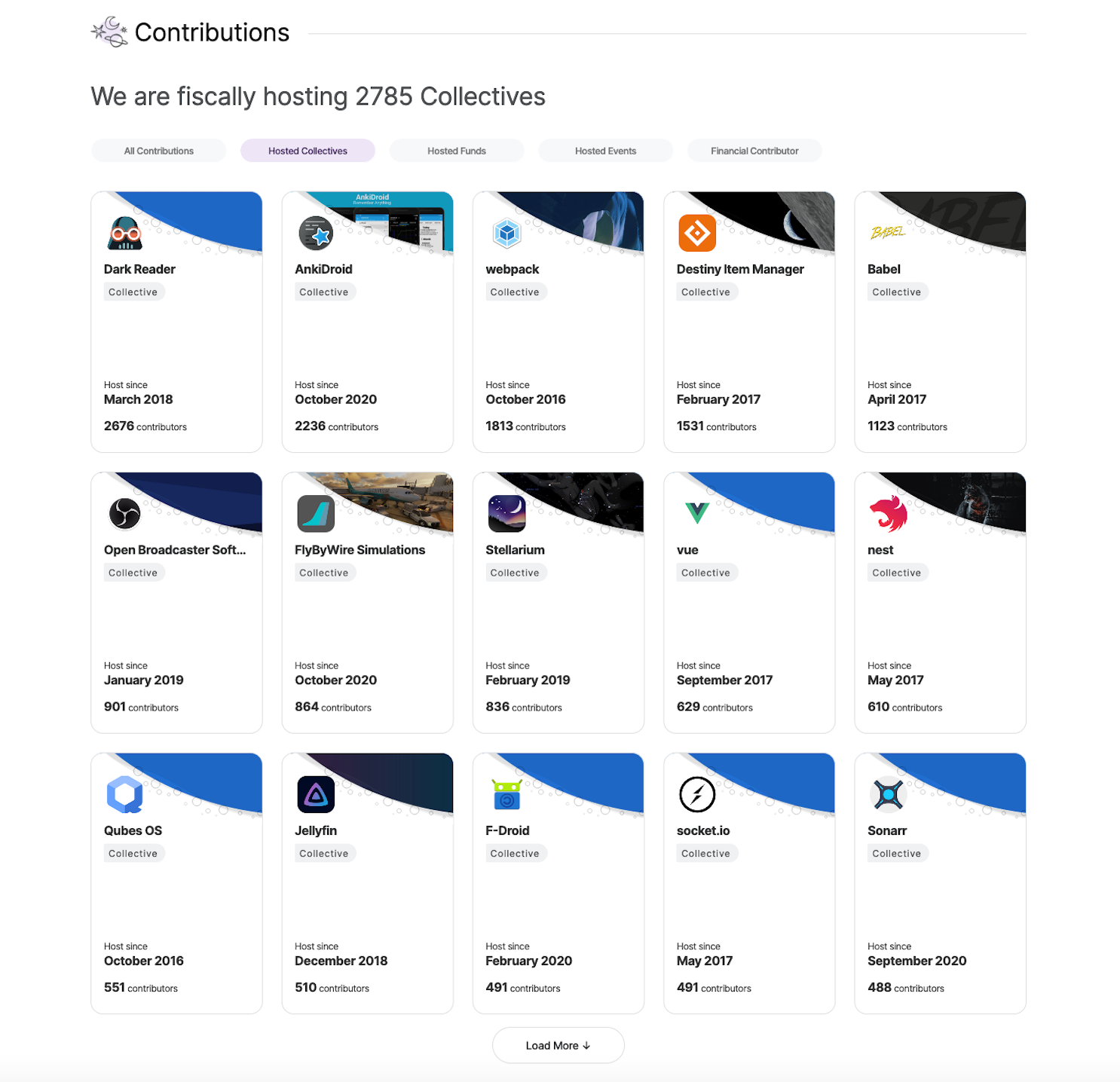Open the Stellarium collective name link
Screen dimensions: 1120x1082
click(515, 549)
